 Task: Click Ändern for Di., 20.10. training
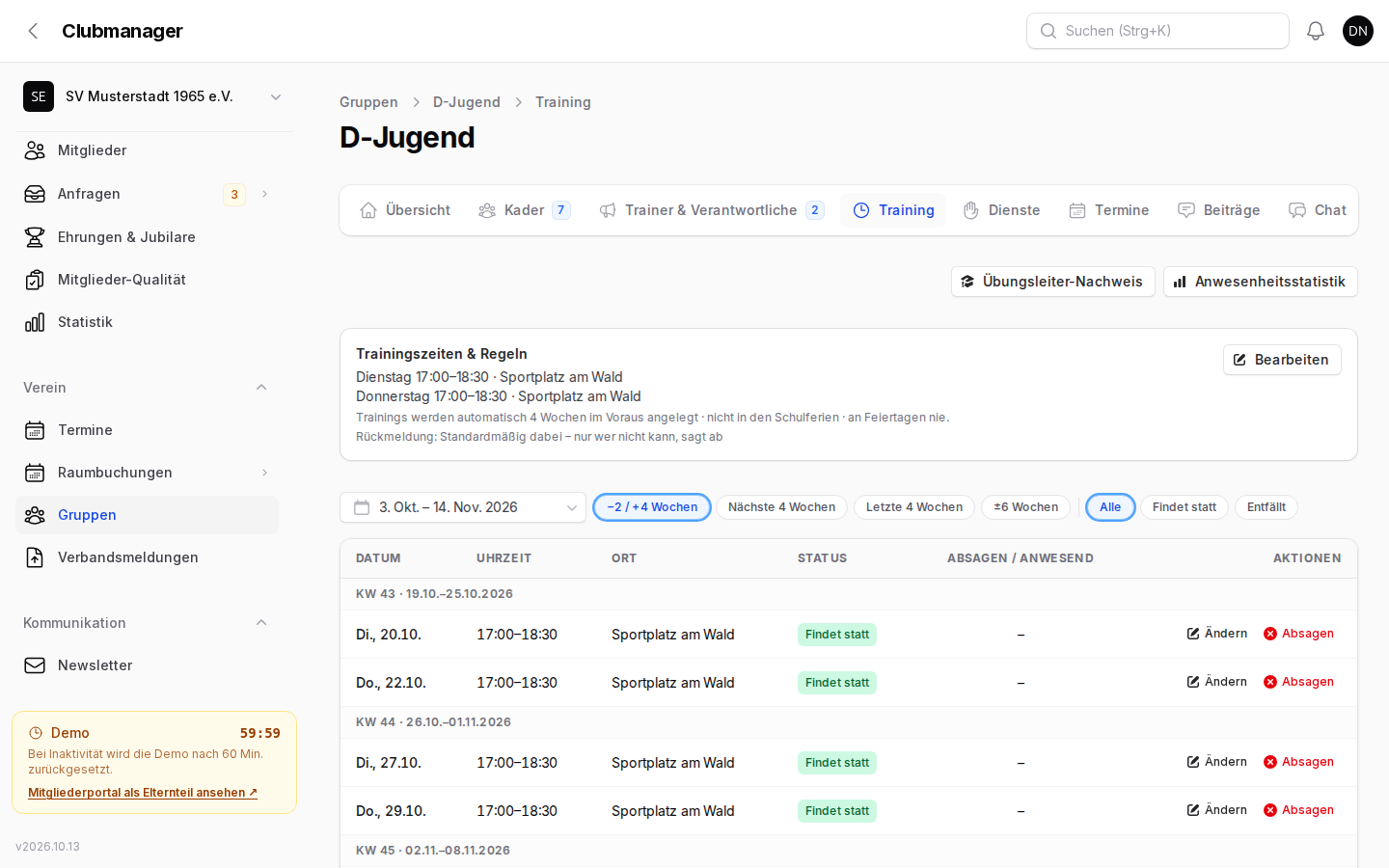[1217, 634]
